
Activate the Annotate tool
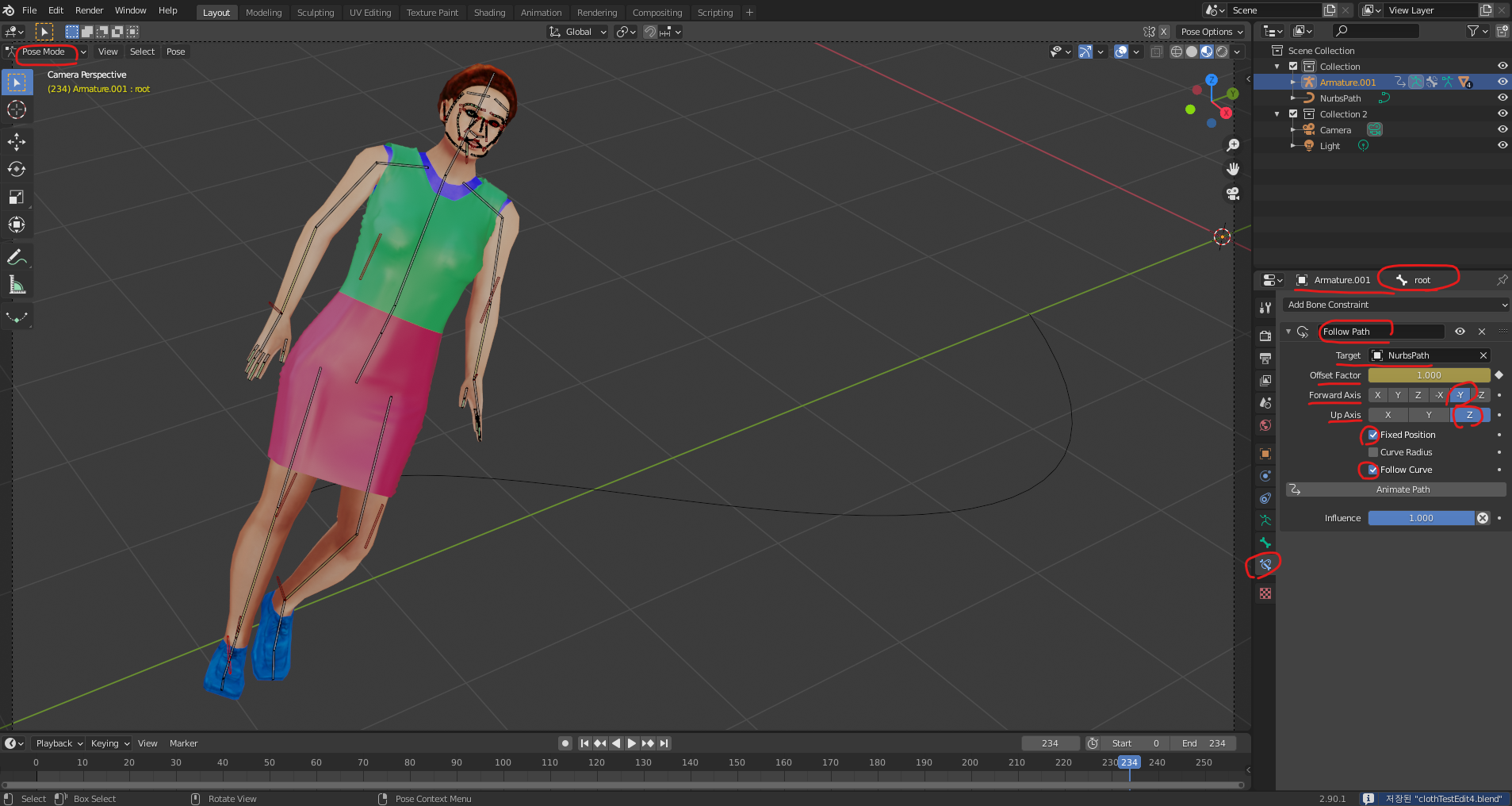pos(17,257)
